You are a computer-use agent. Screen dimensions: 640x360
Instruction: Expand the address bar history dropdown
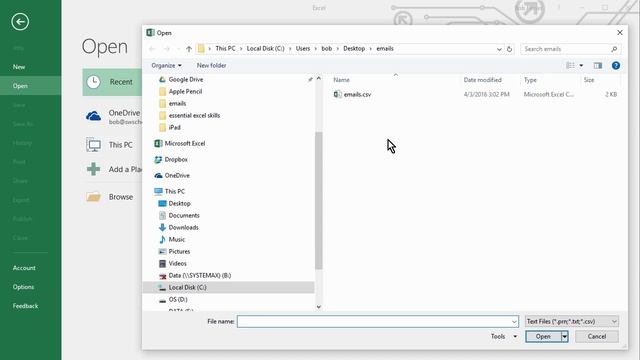(x=499, y=49)
